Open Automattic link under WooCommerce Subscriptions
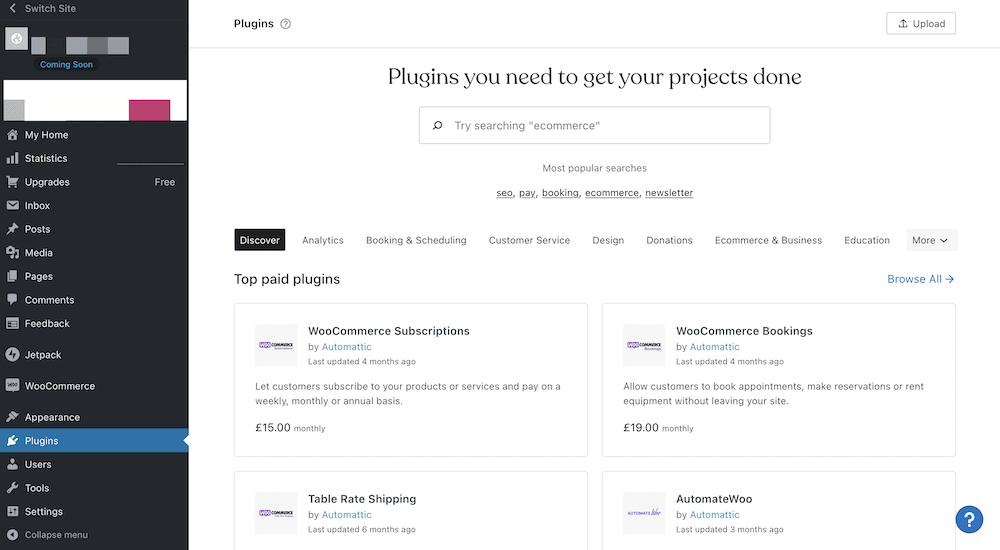This screenshot has height=550, width=1000. 346,346
